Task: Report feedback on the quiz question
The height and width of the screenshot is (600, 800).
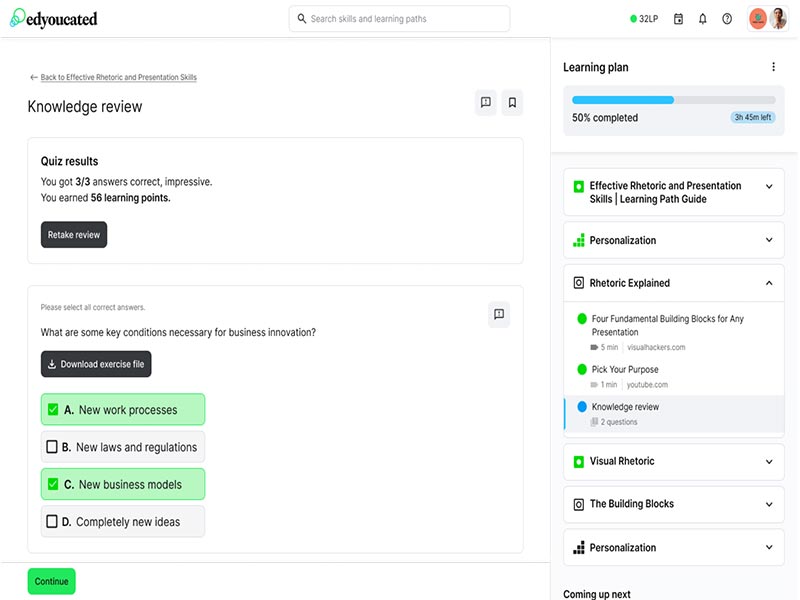Action: tap(498, 314)
